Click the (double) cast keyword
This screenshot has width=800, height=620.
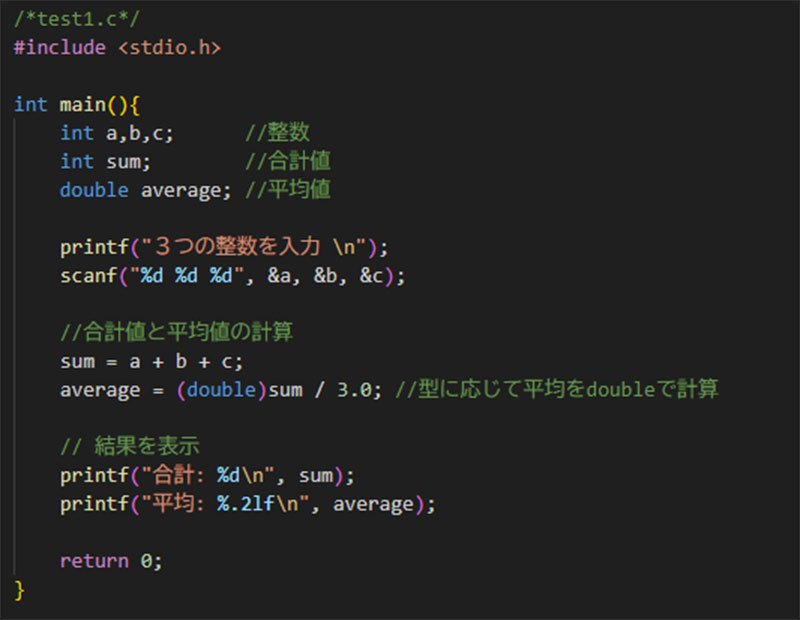point(221,390)
